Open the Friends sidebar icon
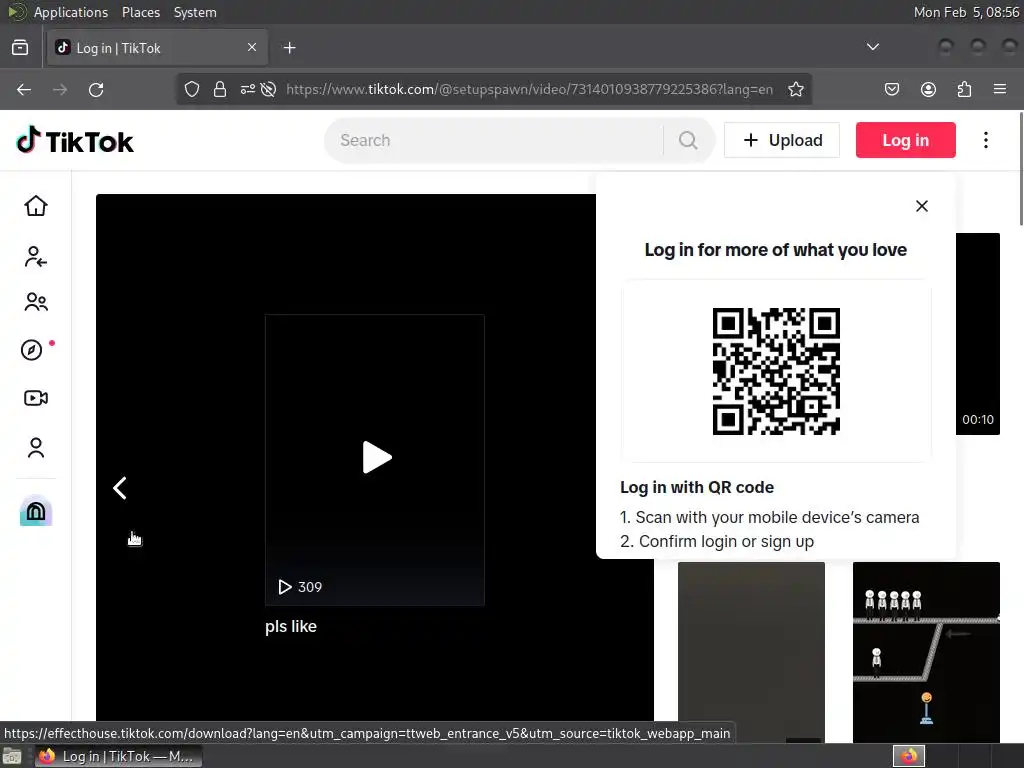 click(x=36, y=302)
